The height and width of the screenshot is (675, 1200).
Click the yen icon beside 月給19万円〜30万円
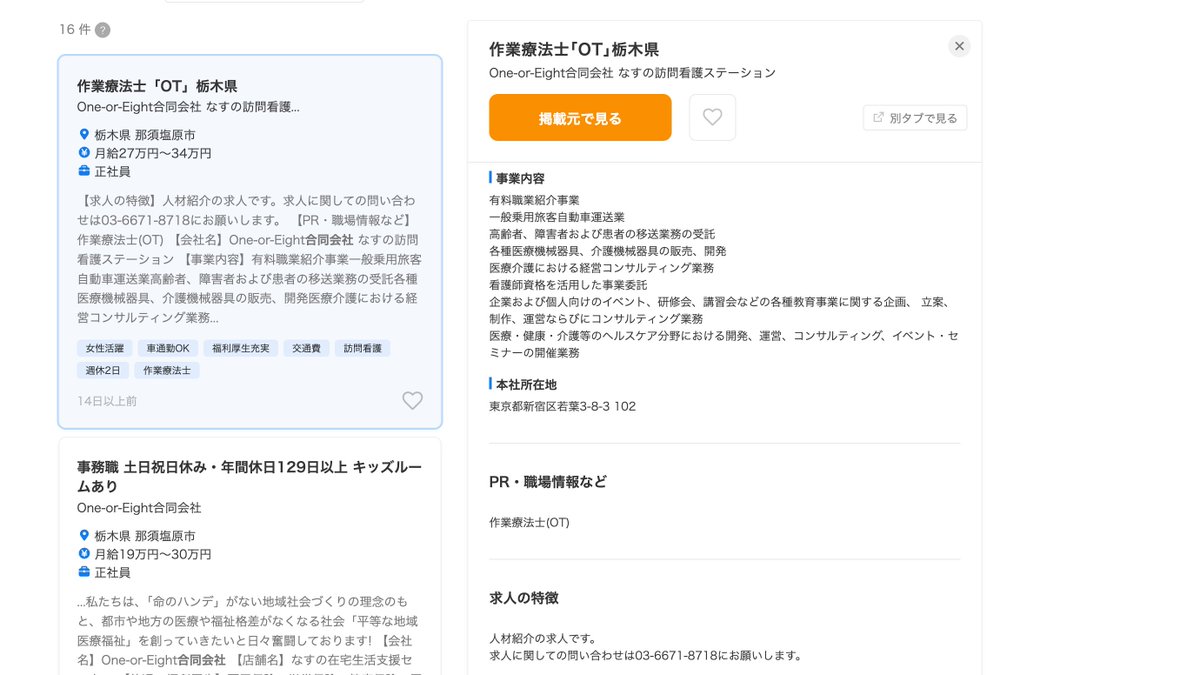84,554
